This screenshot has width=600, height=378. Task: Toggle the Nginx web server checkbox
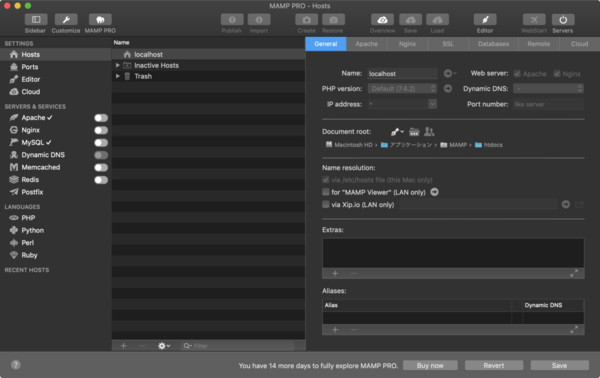tap(557, 73)
